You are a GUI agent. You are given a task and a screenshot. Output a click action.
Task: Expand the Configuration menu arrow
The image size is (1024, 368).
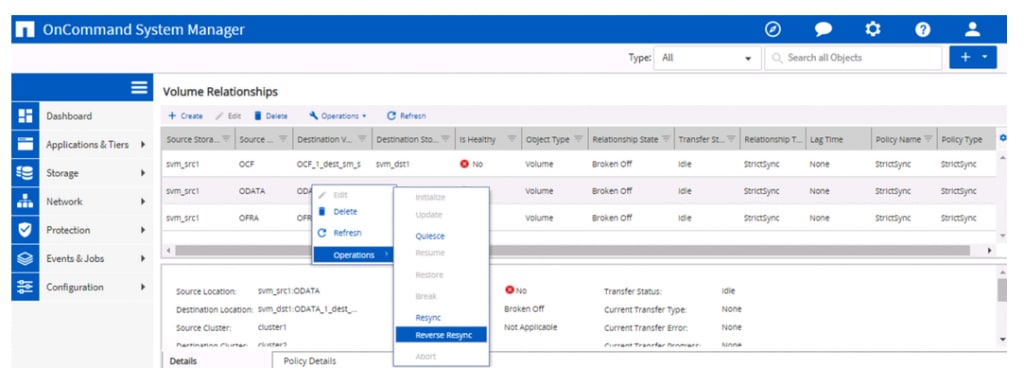[x=142, y=287]
